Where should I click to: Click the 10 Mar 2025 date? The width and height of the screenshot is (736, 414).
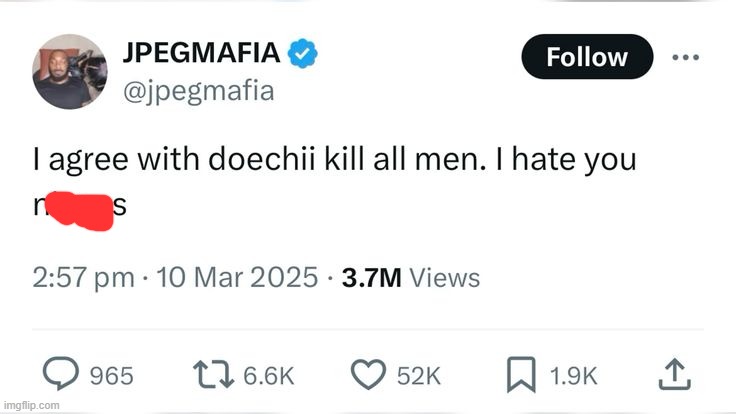pyautogui.click(x=229, y=277)
